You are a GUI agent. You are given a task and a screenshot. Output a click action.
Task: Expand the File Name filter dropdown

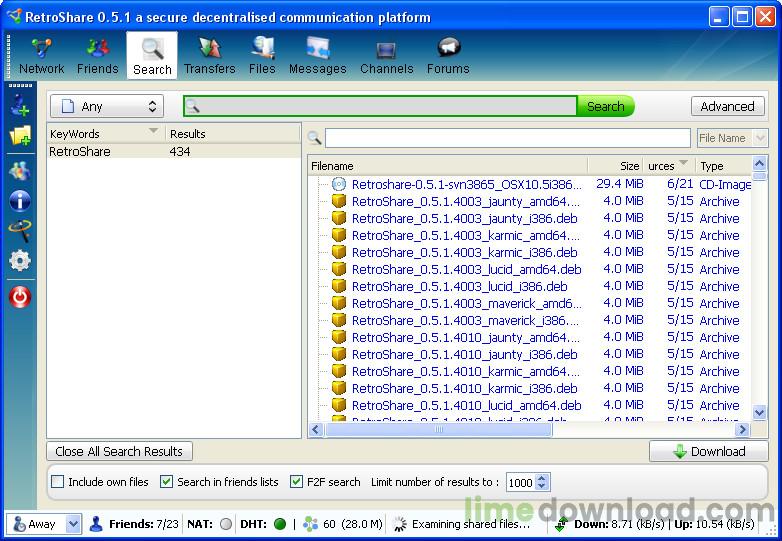(732, 138)
